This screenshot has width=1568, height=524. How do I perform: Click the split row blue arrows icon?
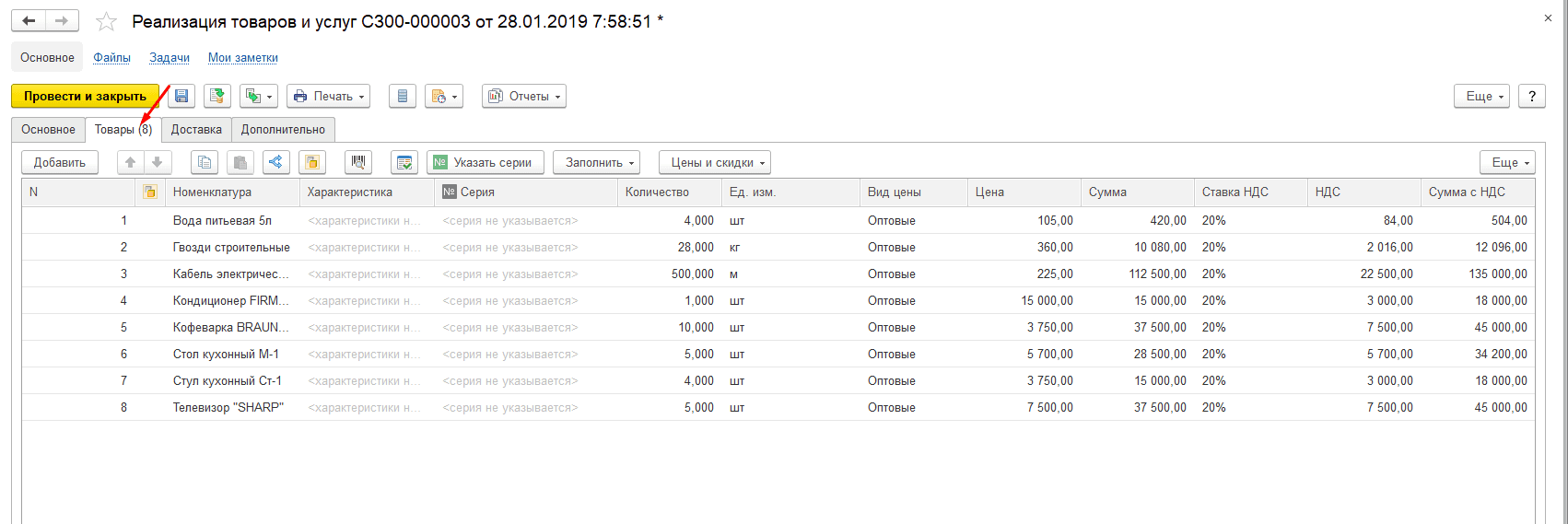point(275,162)
